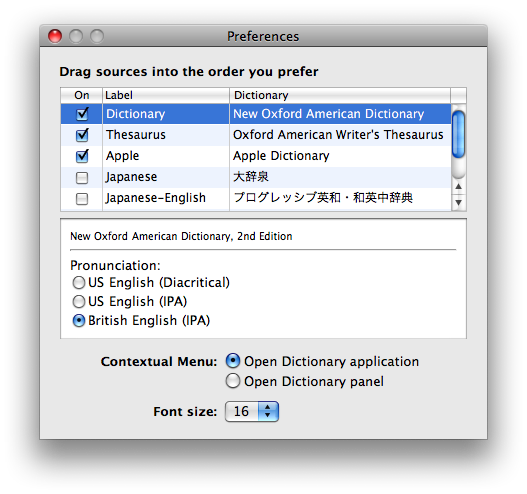Click the sources list scrollbar thumb

pyautogui.click(x=458, y=134)
